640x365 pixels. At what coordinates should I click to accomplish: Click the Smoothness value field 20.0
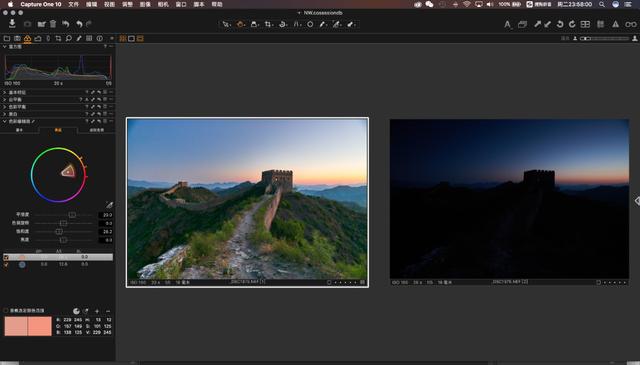pos(106,215)
